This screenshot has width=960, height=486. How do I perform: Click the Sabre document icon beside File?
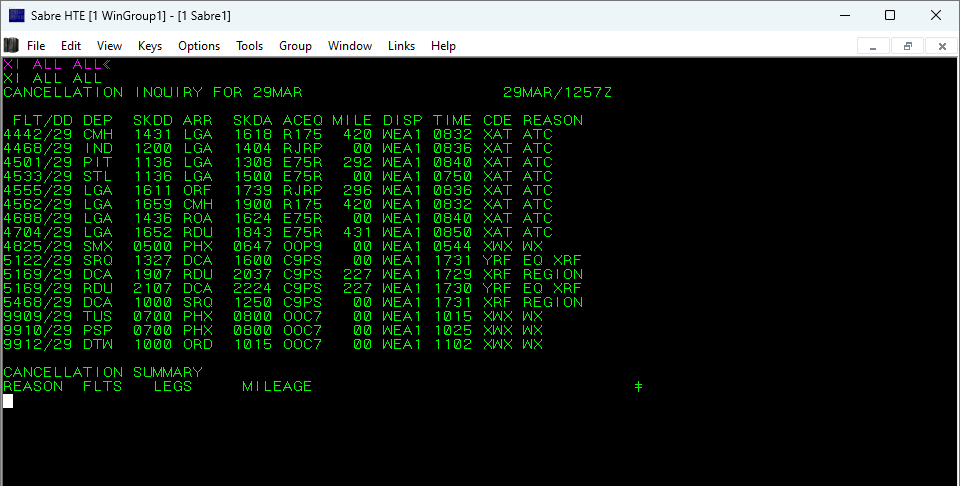[x=12, y=45]
